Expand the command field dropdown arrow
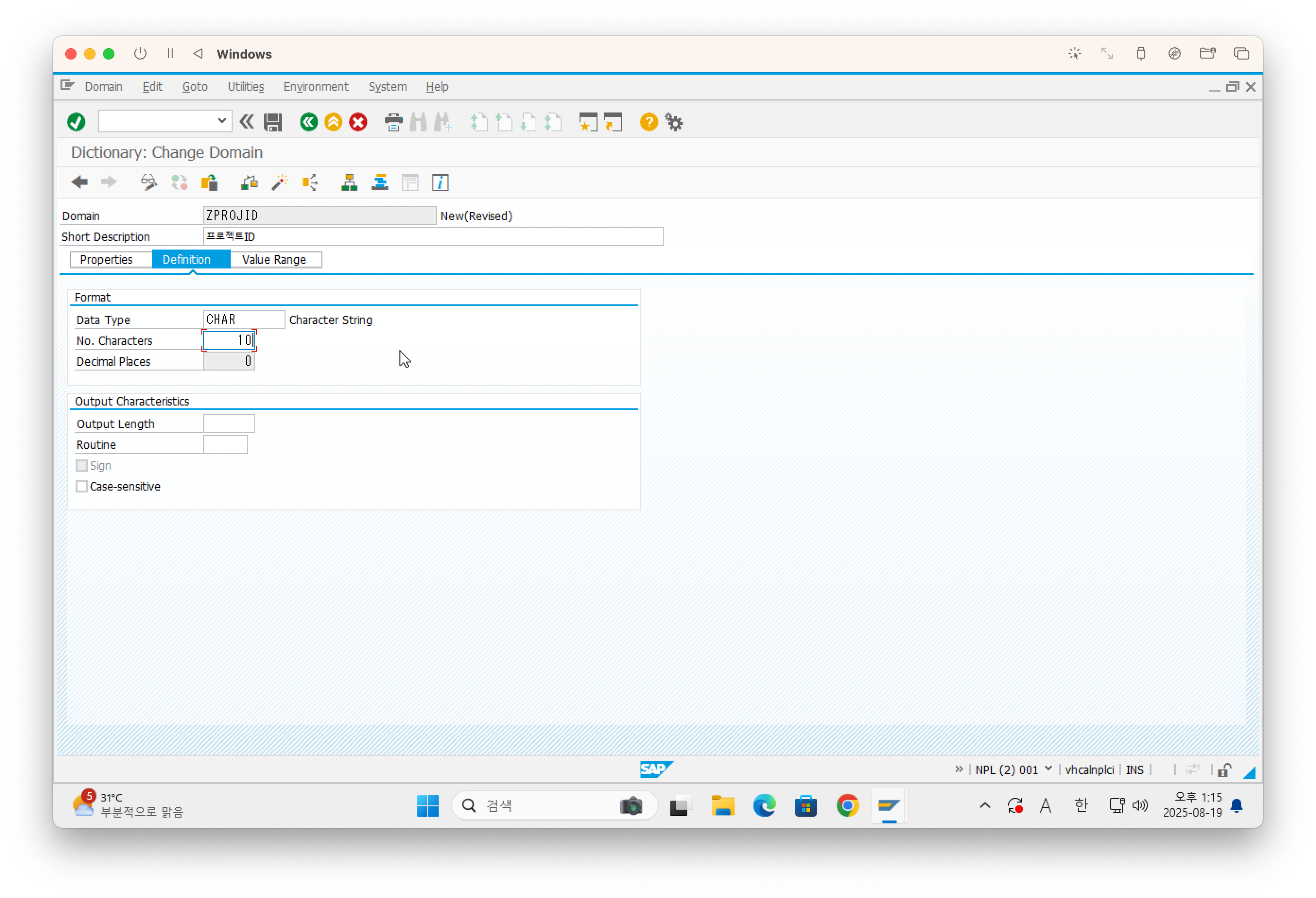This screenshot has height=898, width=1316. click(222, 121)
